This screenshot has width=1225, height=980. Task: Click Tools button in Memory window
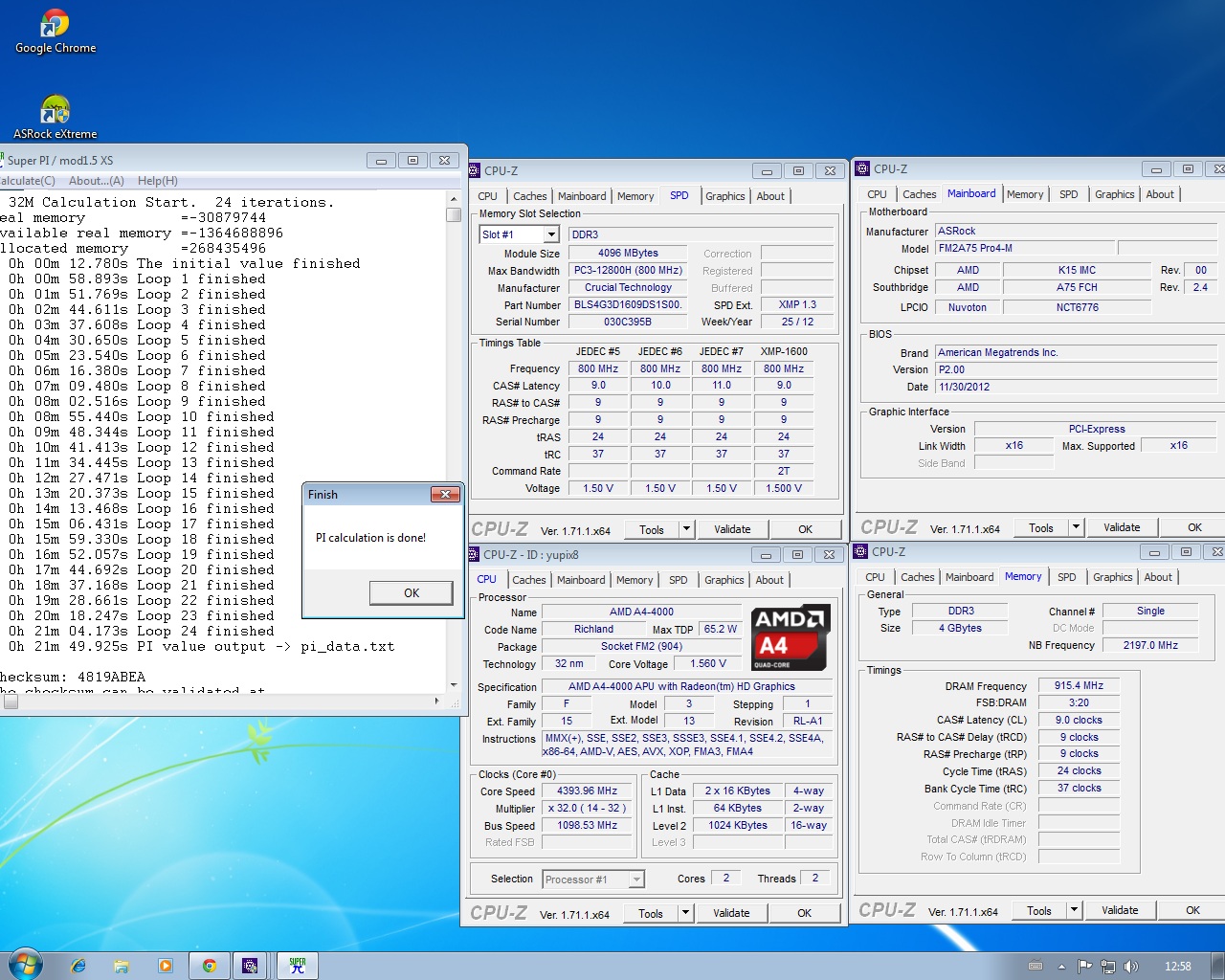click(1039, 910)
